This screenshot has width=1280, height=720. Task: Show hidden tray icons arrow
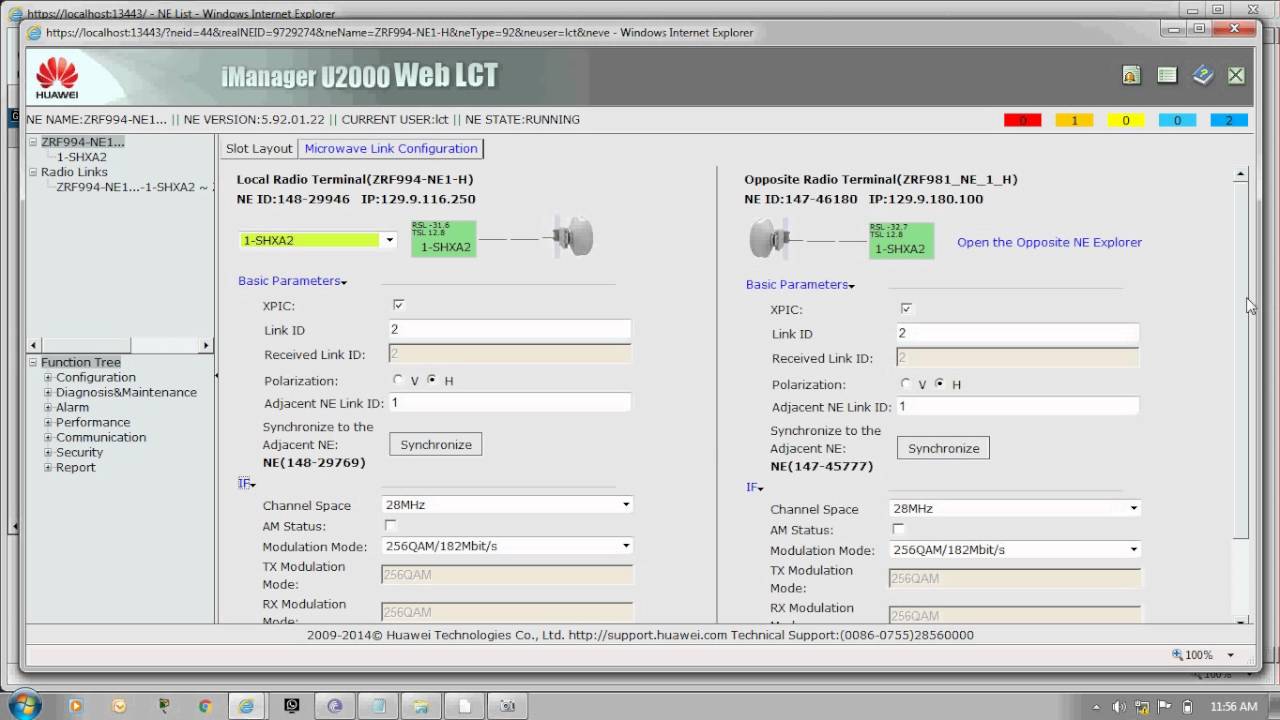1097,707
